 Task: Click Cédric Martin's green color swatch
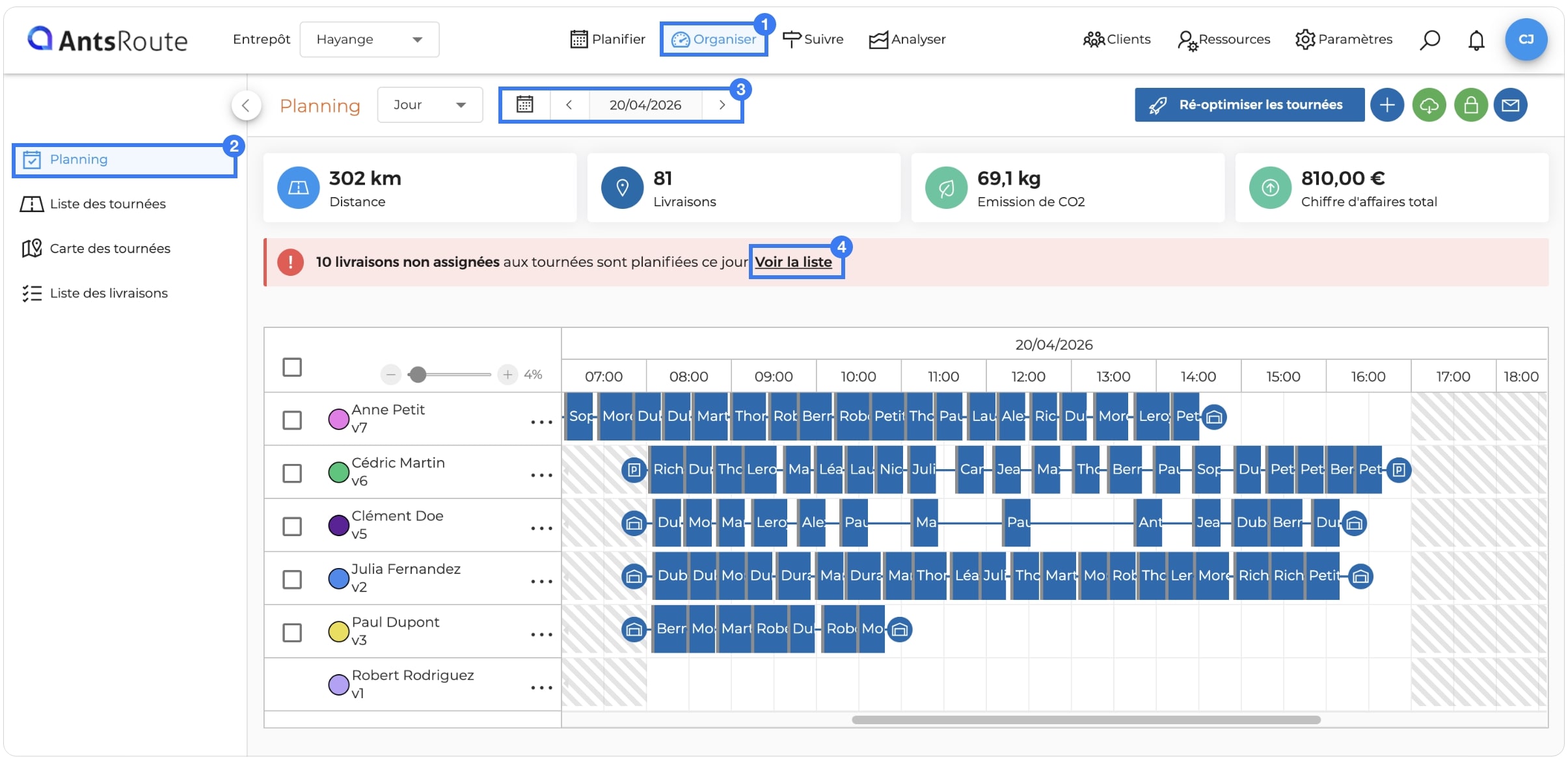pyautogui.click(x=338, y=472)
